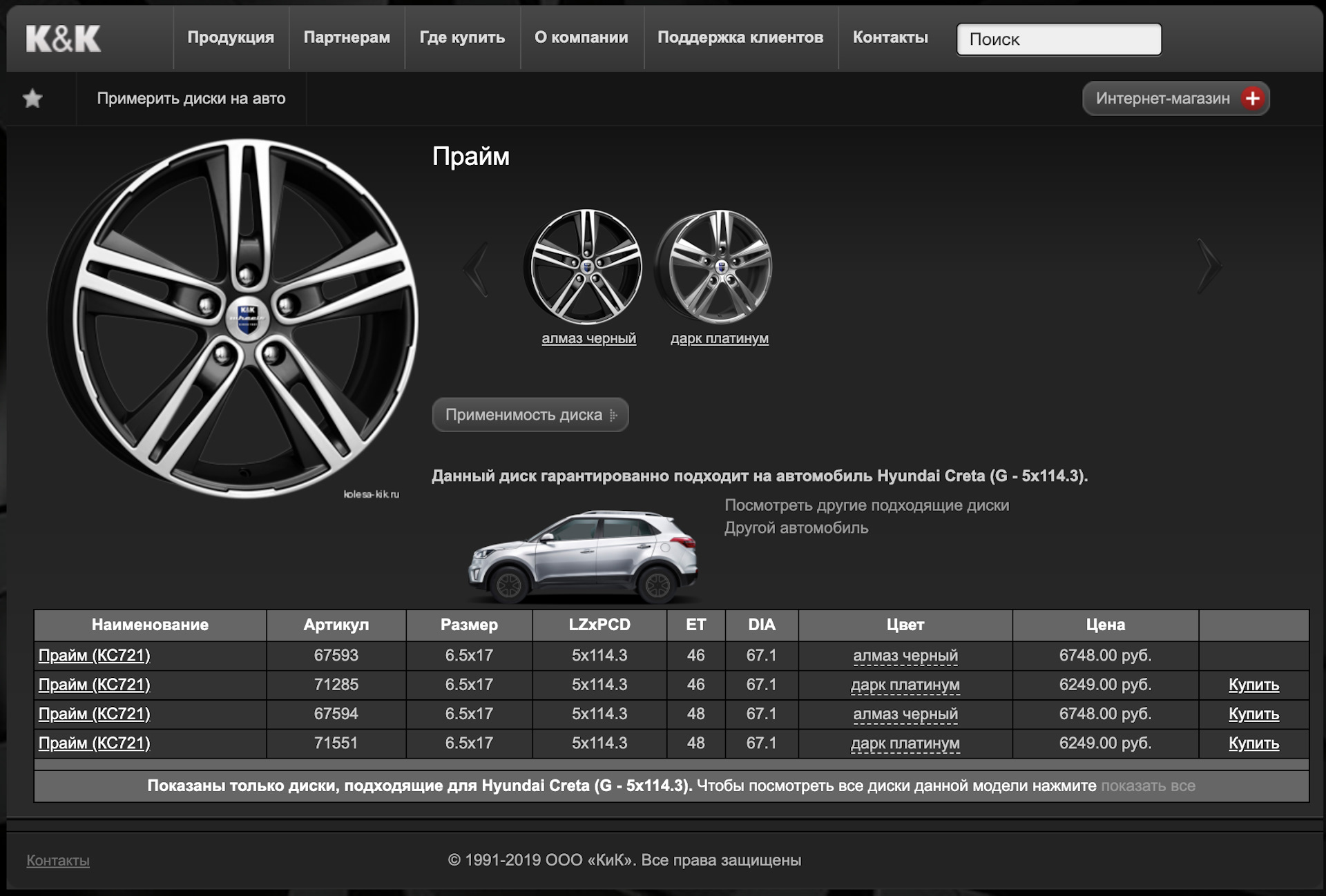Open Посмотреть другие подходящие диски
Screen dimensions: 1326x896
(867, 505)
